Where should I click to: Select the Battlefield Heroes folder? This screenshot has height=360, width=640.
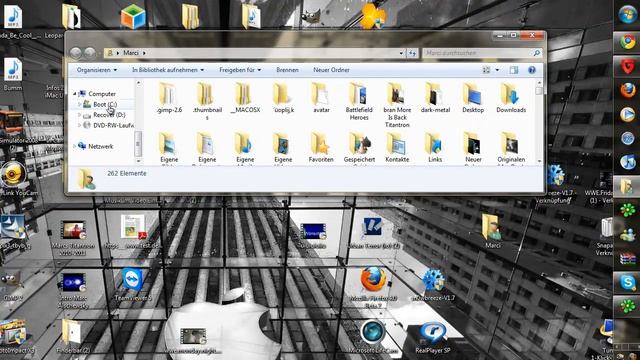pos(359,101)
